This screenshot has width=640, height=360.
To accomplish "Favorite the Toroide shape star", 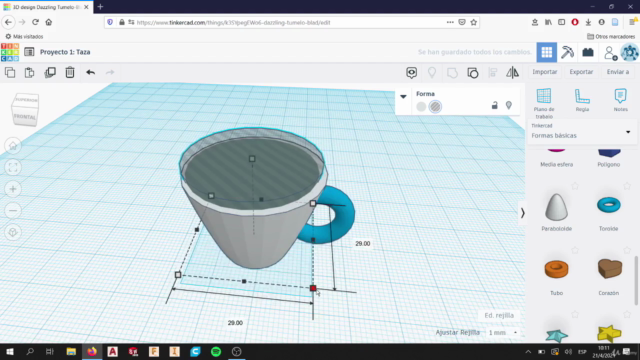I will tap(627, 186).
